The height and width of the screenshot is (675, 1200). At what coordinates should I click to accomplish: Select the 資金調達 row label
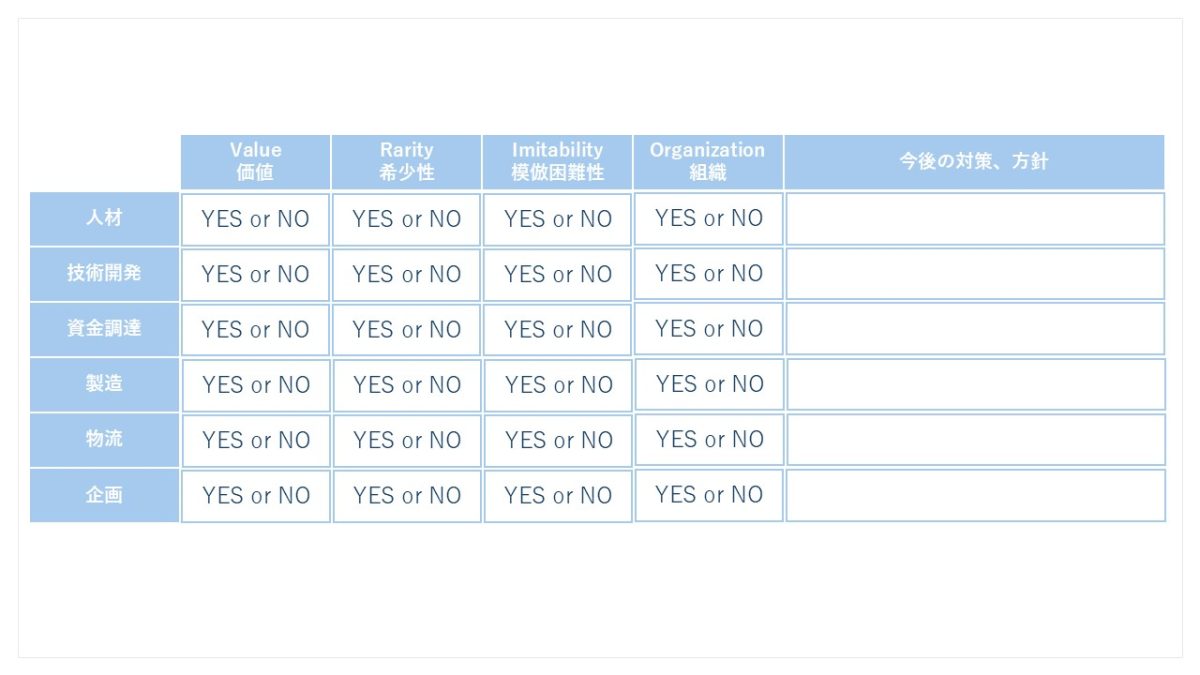104,329
